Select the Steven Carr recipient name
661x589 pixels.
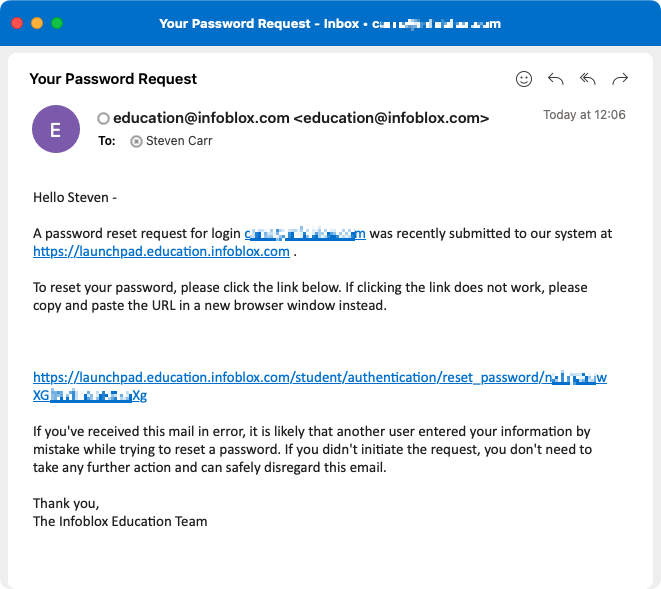(x=179, y=142)
